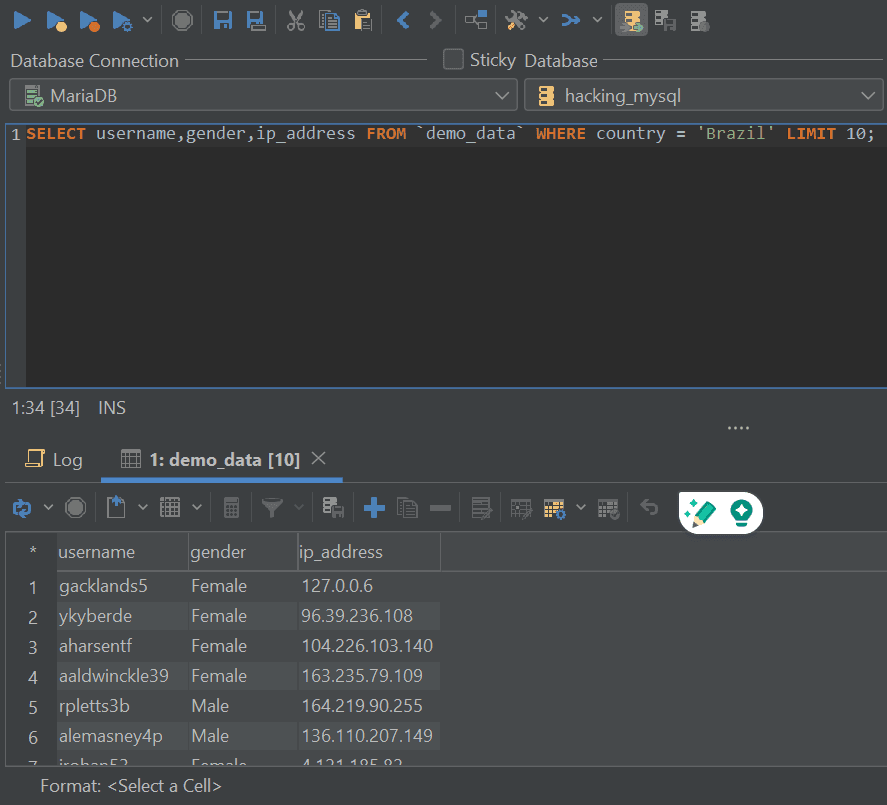Click the Stop execution octagon in the top toolbar
Screen dimensions: 887x805
click(x=182, y=21)
